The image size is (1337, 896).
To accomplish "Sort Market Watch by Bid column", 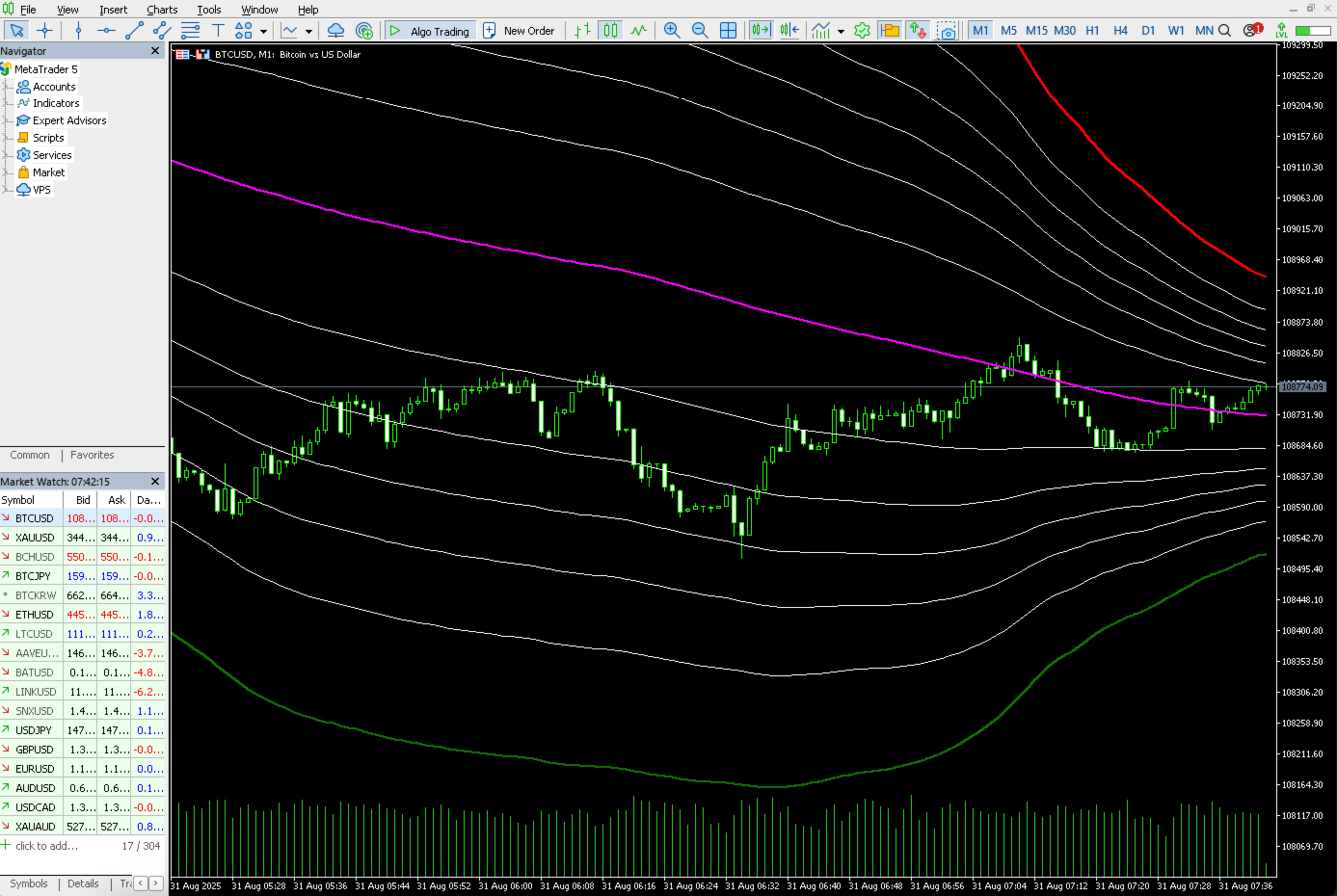I will pyautogui.click(x=80, y=500).
